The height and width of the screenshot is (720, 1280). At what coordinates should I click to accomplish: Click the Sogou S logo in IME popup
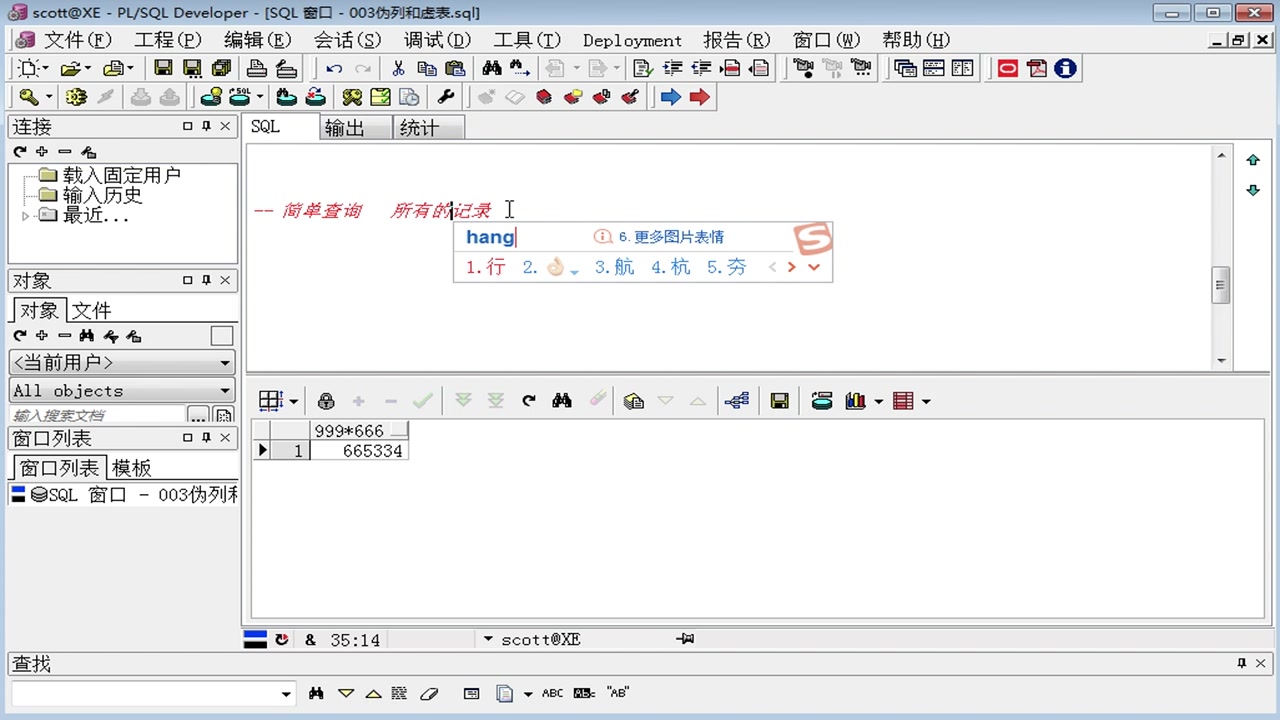pos(813,239)
